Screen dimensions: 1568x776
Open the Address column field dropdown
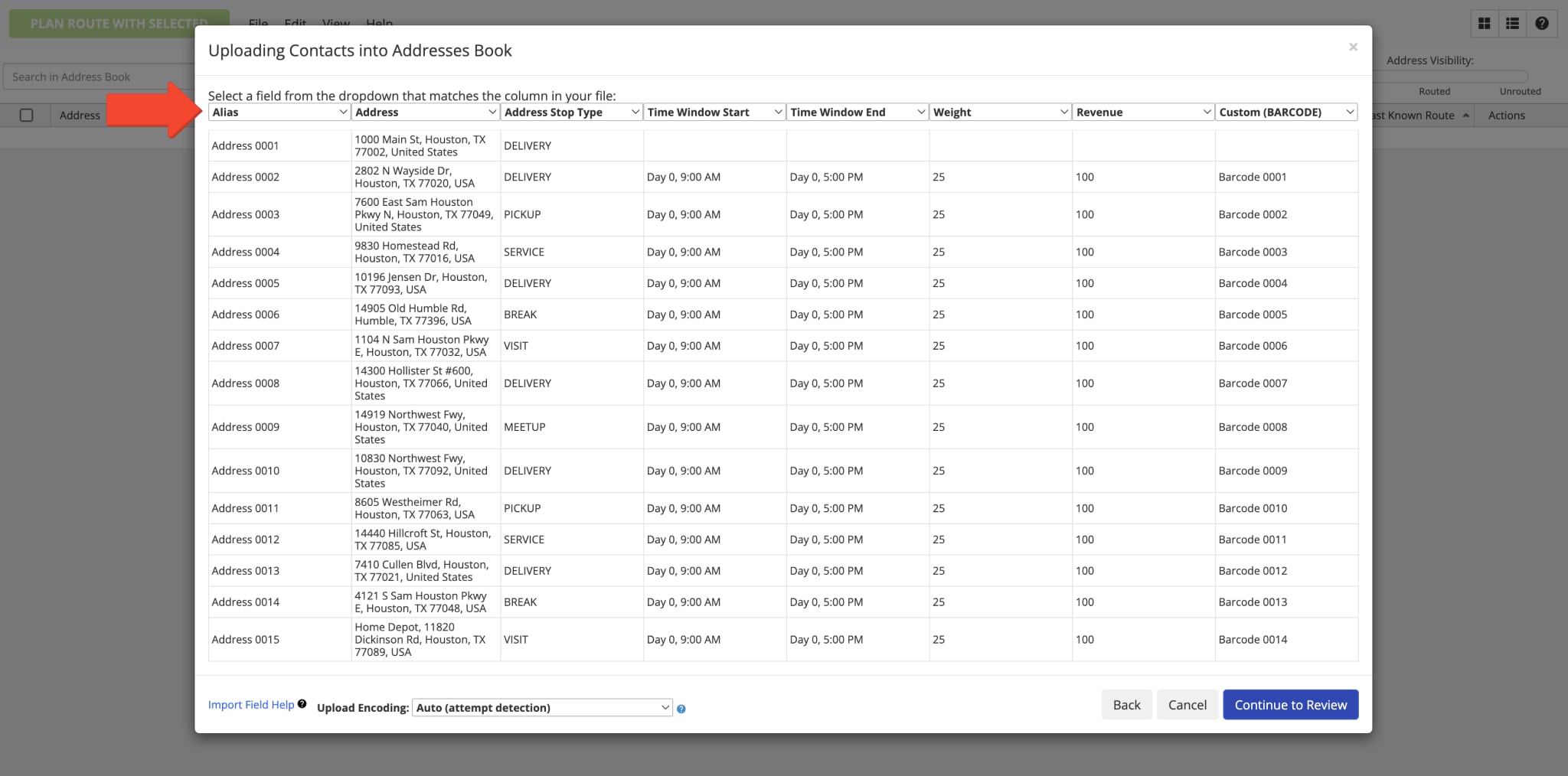pyautogui.click(x=426, y=112)
